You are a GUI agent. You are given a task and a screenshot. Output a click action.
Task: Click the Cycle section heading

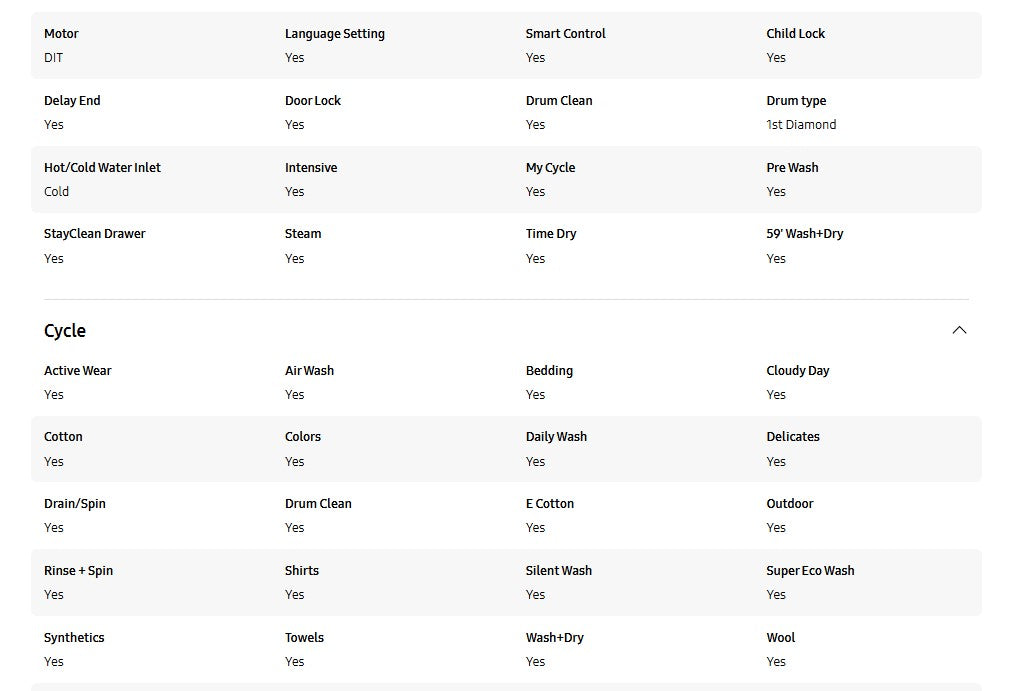point(65,331)
